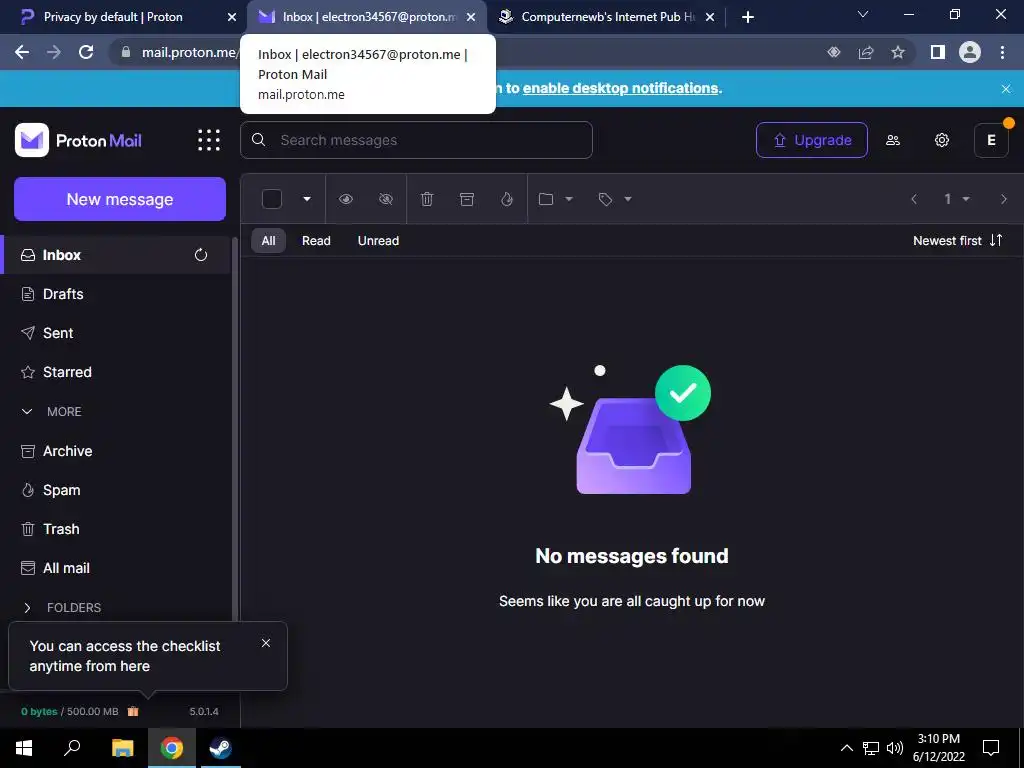Click the Search messages field

(x=417, y=140)
